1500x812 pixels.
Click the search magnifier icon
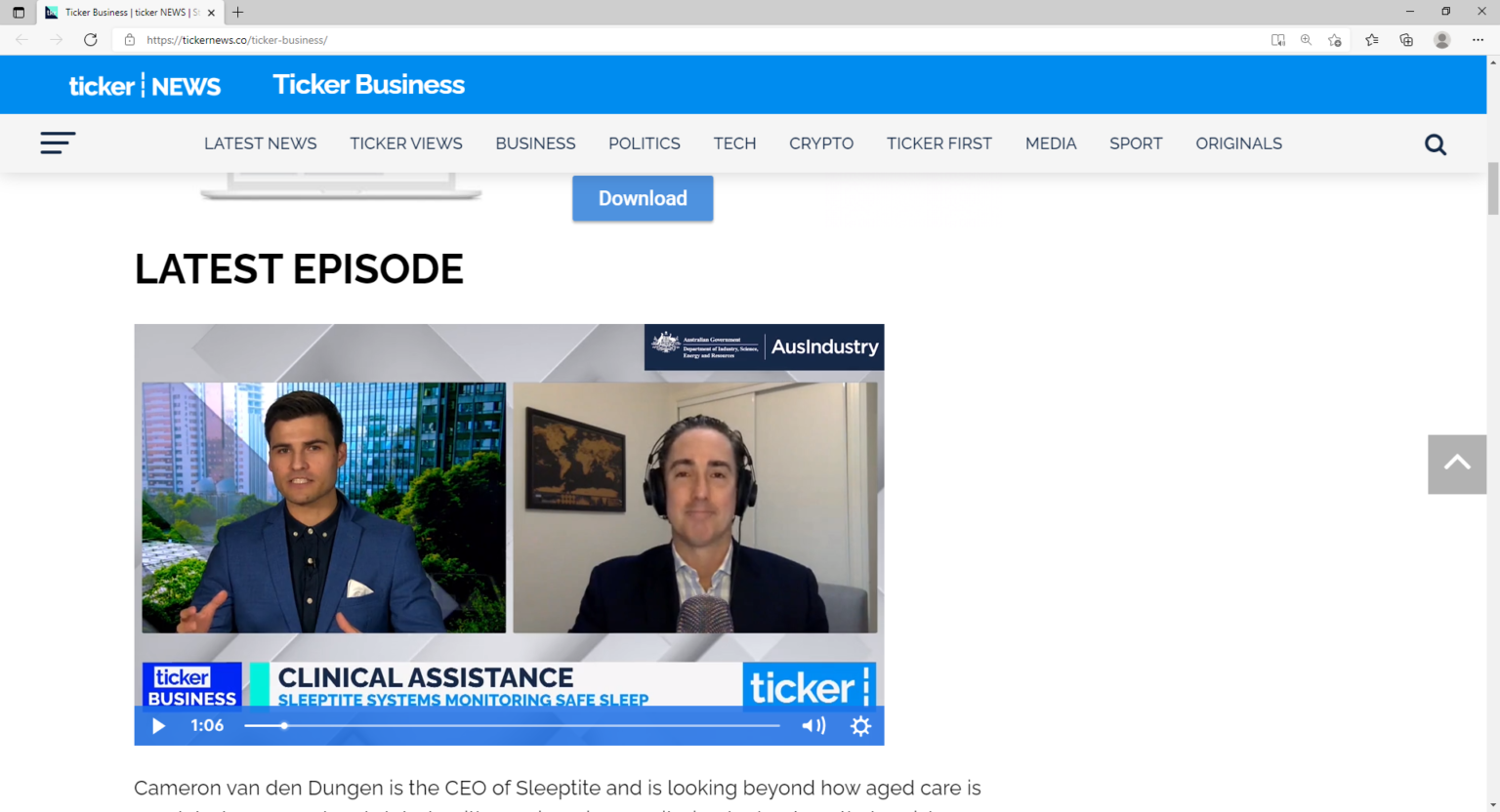[1436, 144]
